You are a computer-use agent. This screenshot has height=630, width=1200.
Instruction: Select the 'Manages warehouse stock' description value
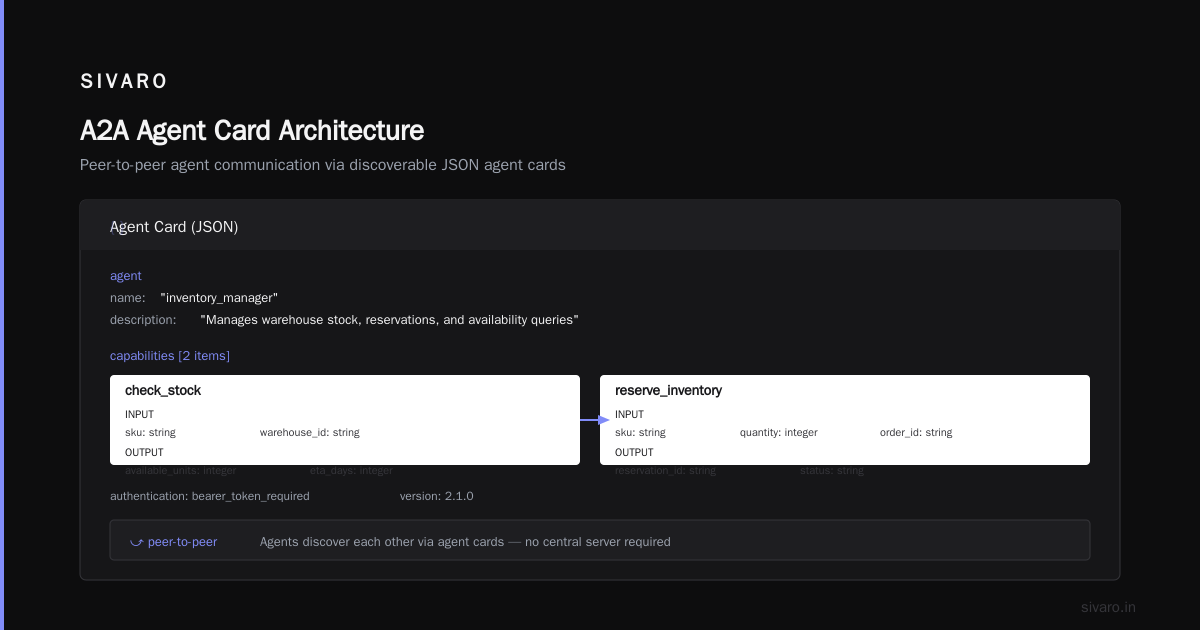click(x=389, y=320)
